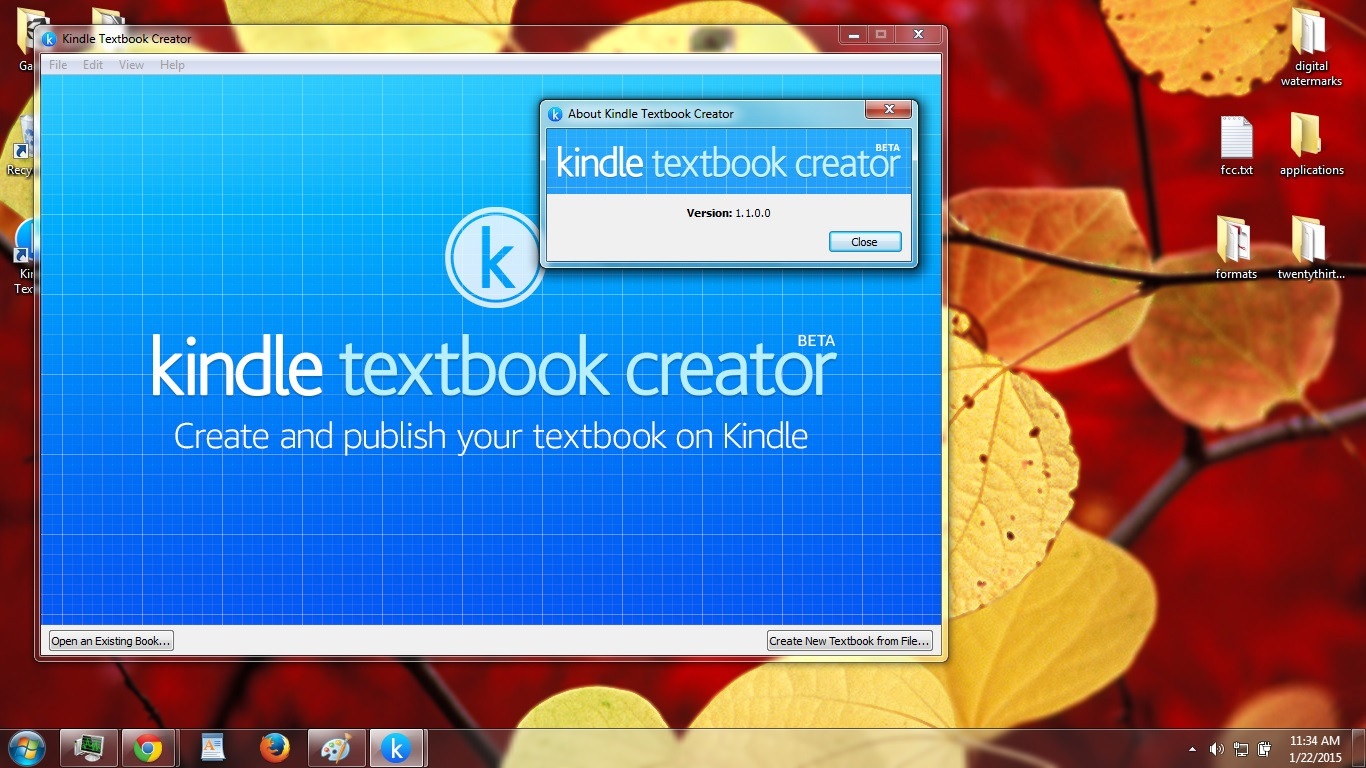Click Open an Existing Book button
The image size is (1366, 768).
pos(111,641)
